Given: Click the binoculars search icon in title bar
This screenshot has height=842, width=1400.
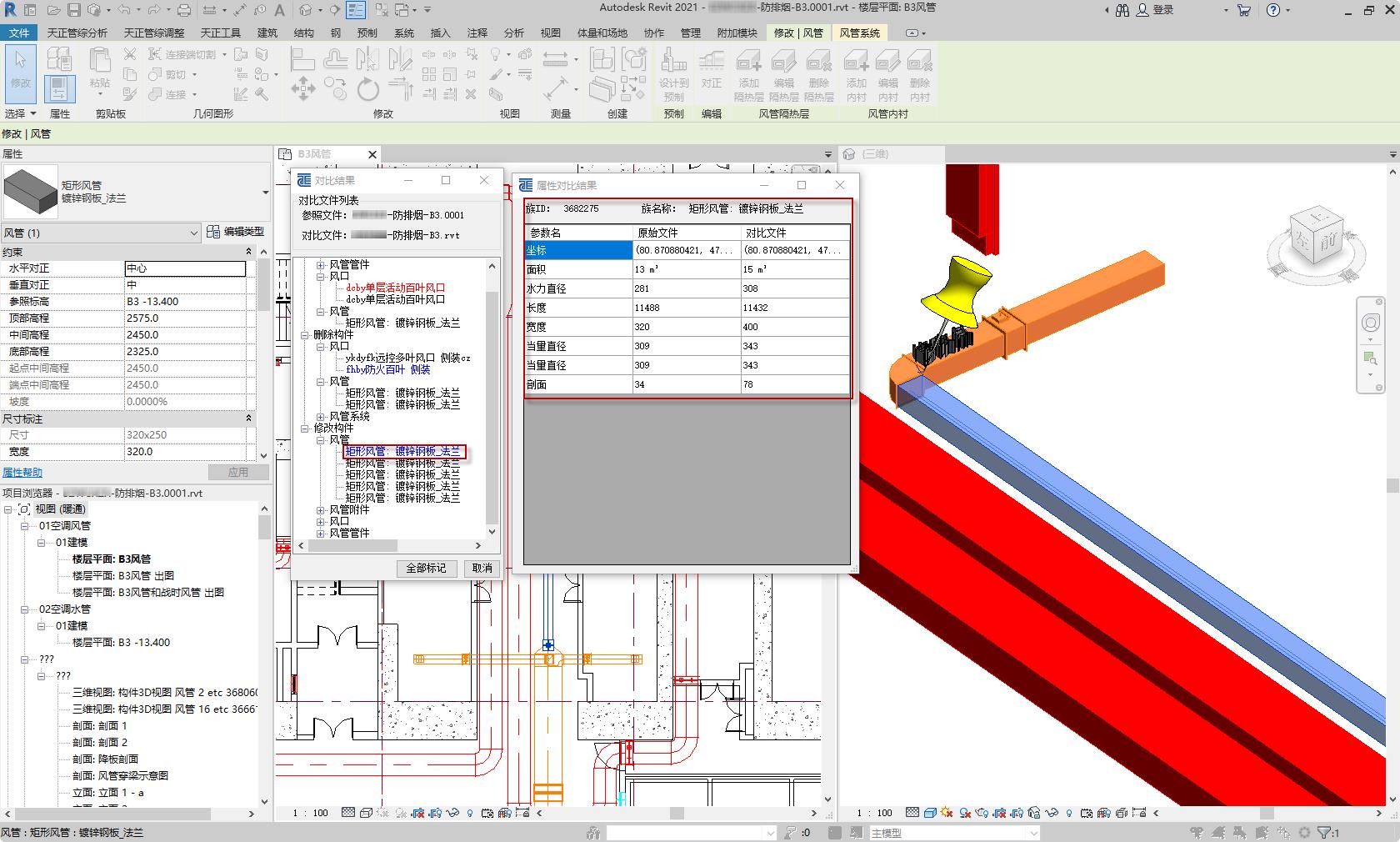Looking at the screenshot, I should click(1122, 10).
